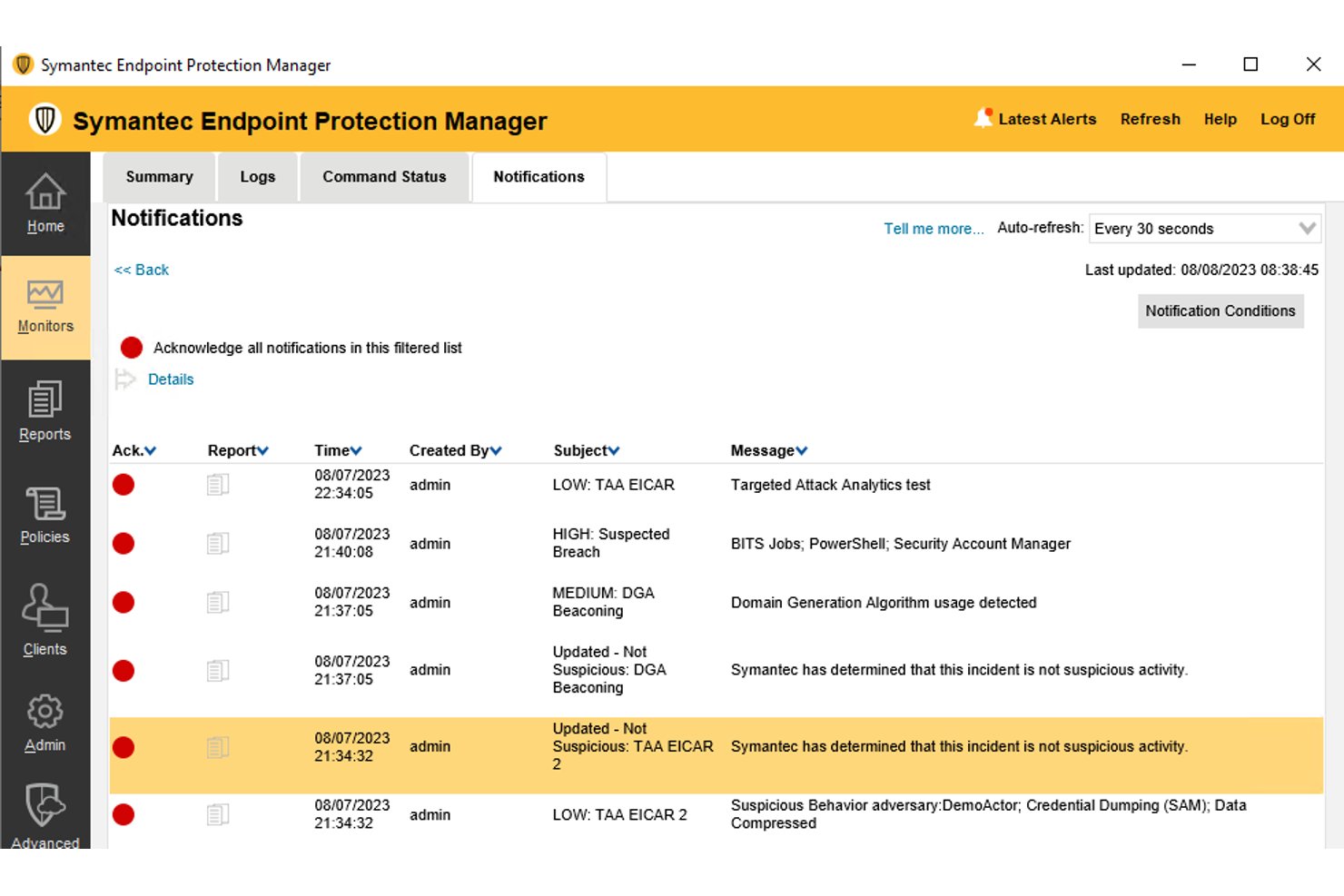This screenshot has width=1344, height=896.
Task: Open report for LOW: TAA EICAR 2 row
Action: (218, 815)
